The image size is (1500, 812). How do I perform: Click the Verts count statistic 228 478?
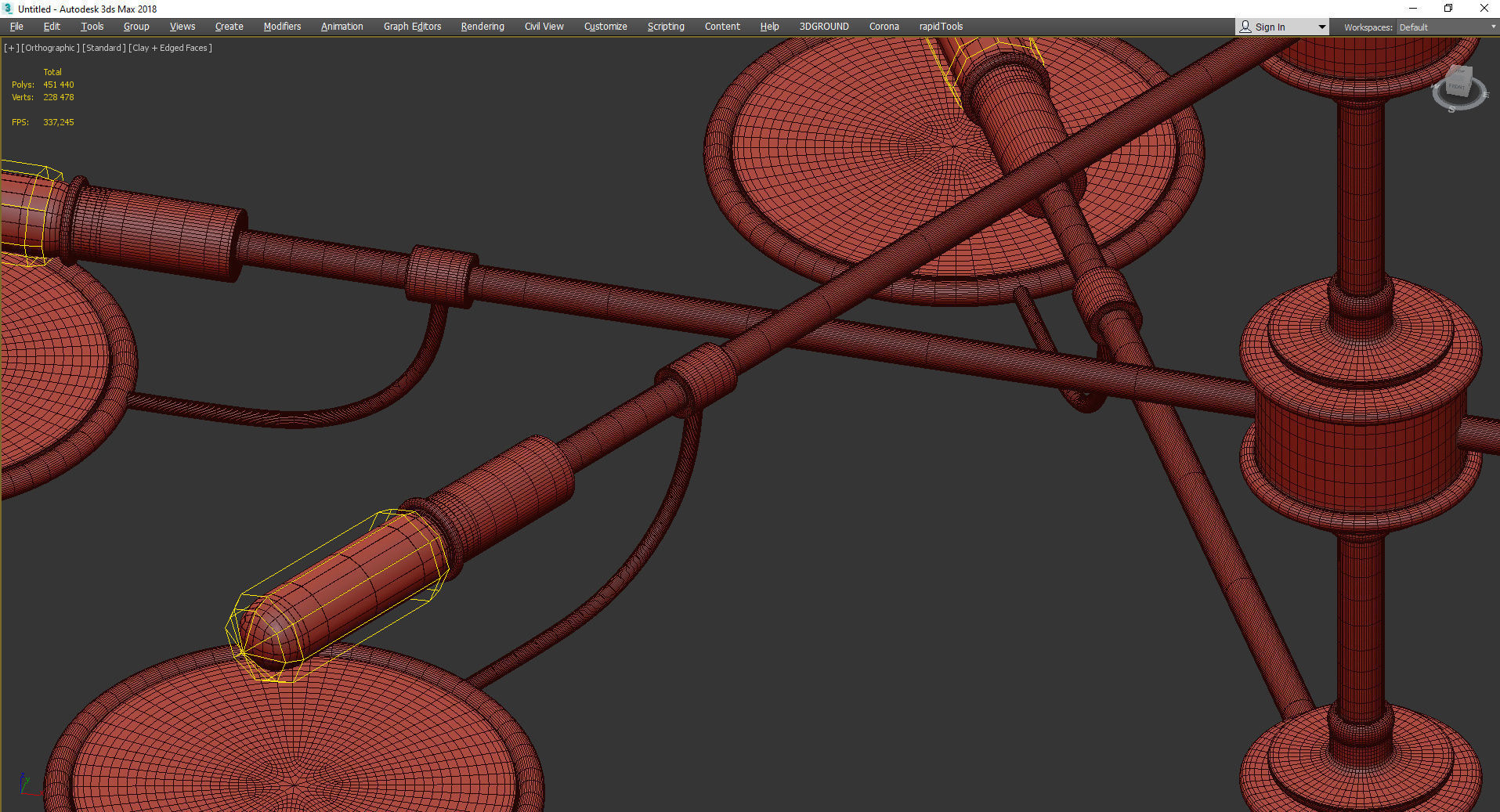coord(59,97)
